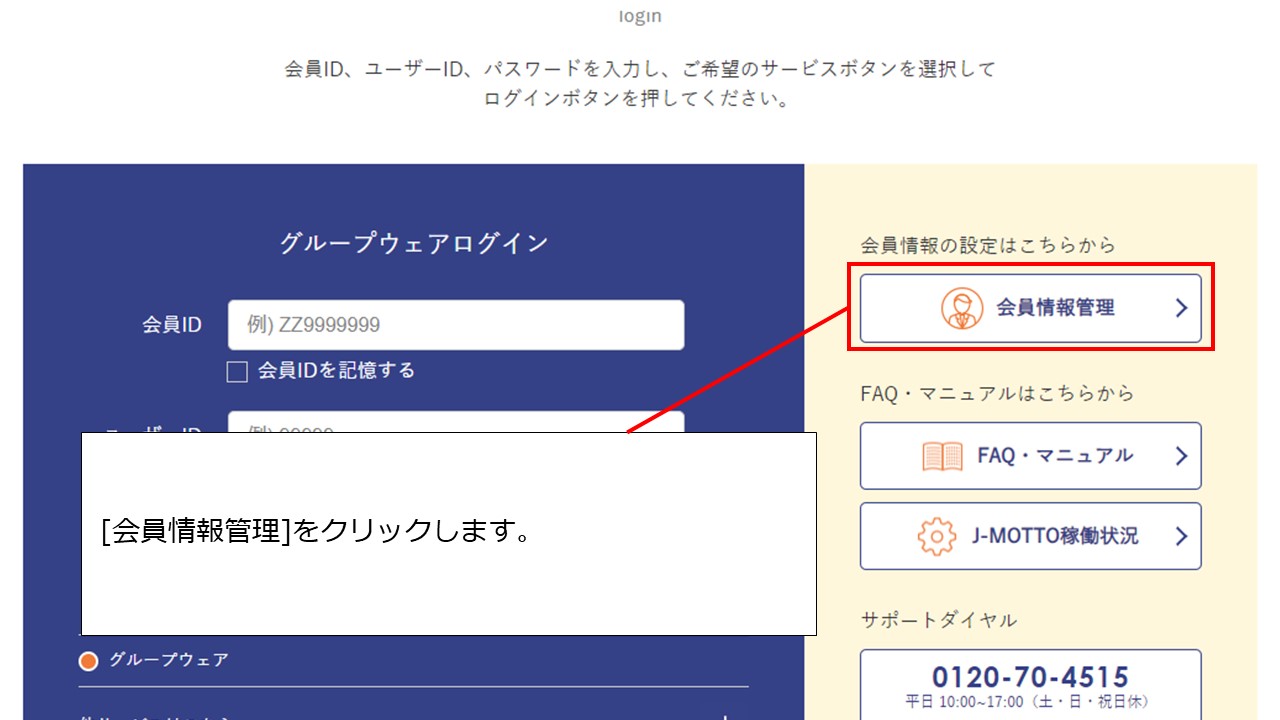Open 会員情報管理
Screen dimensions: 1280x720
pyautogui.click(x=1030, y=308)
